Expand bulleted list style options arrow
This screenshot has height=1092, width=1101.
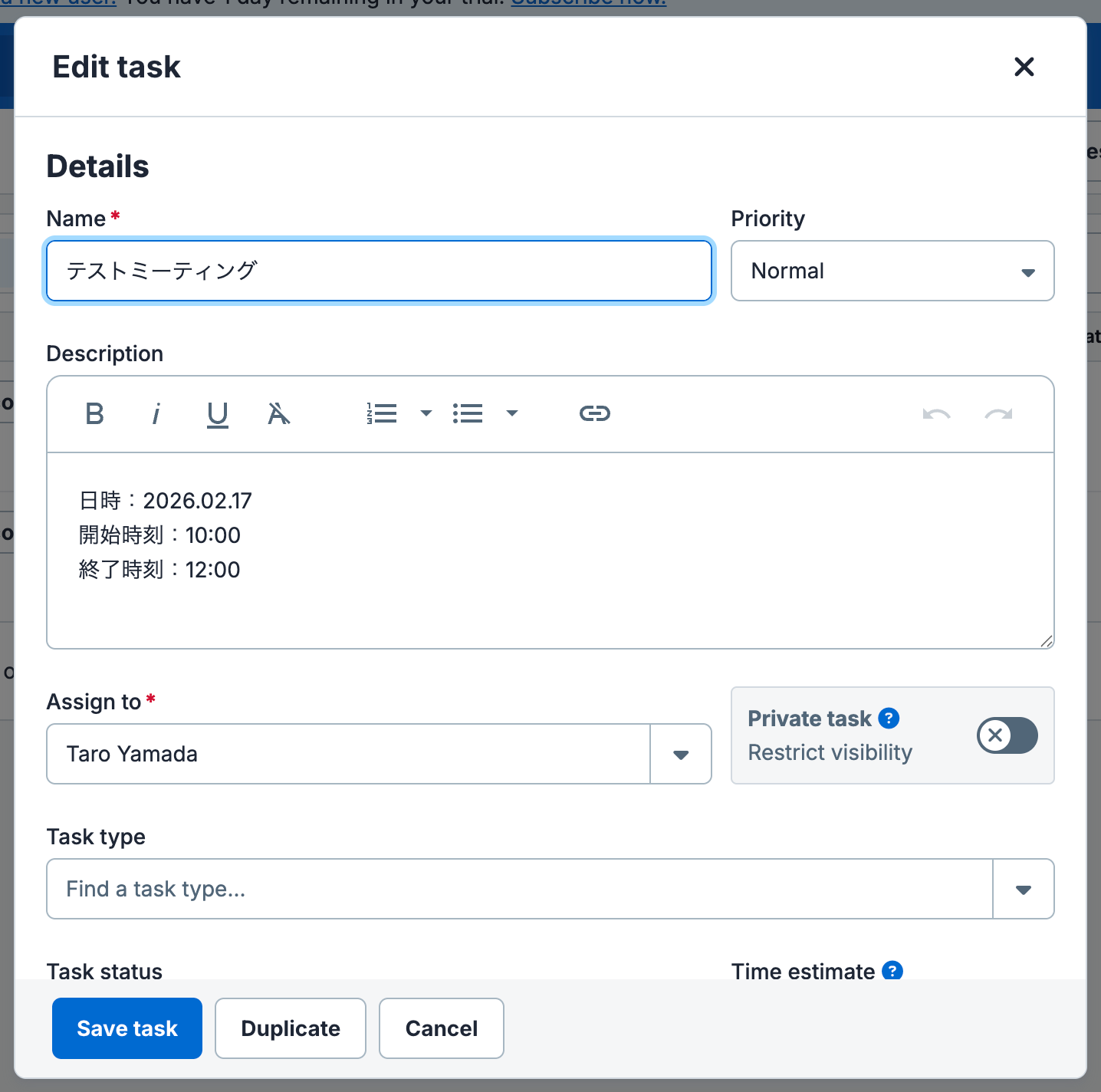(x=512, y=414)
